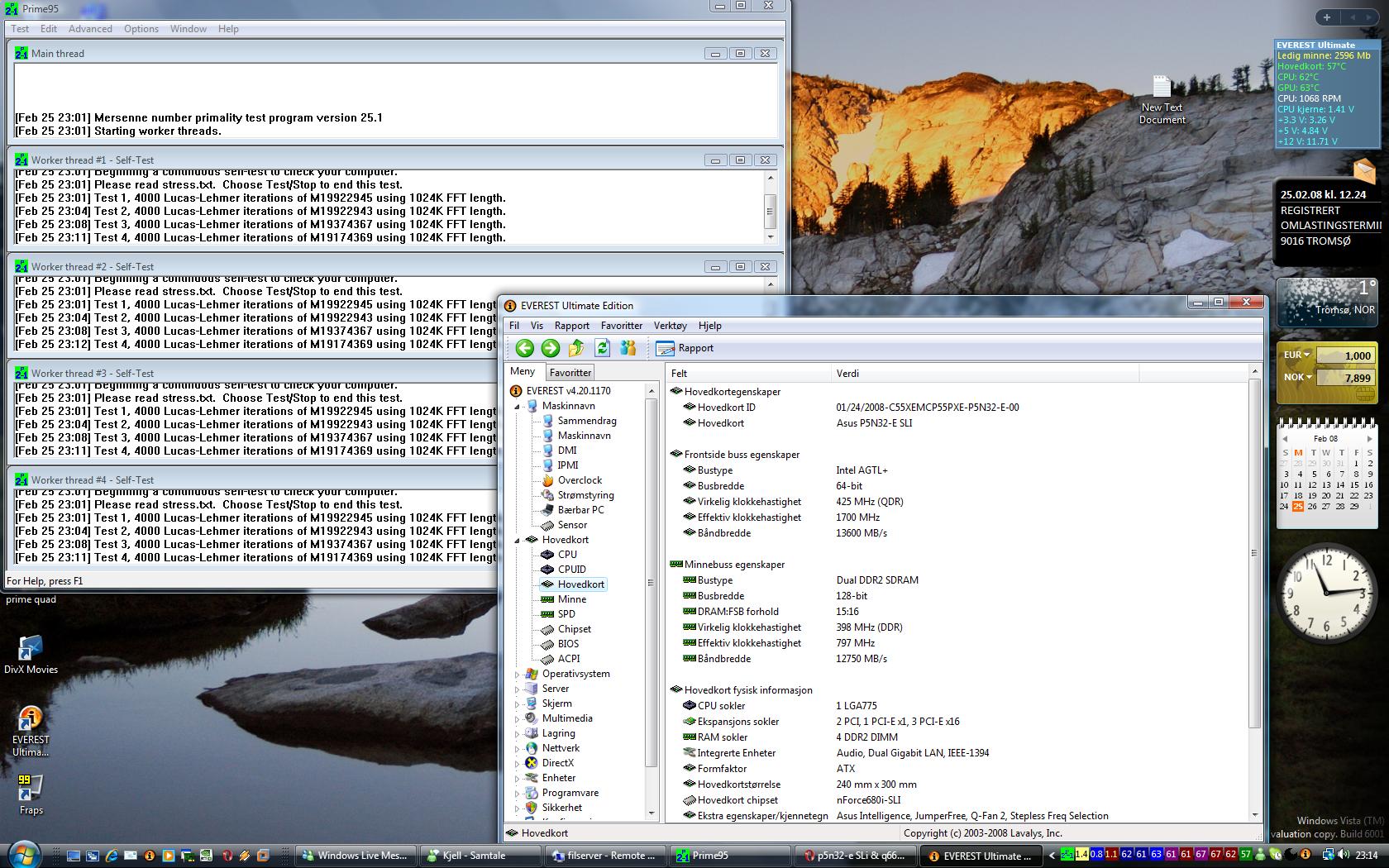This screenshot has height=868, width=1389.
Task: Switch to Windows Live Messenger taskbar button
Action: point(356,856)
